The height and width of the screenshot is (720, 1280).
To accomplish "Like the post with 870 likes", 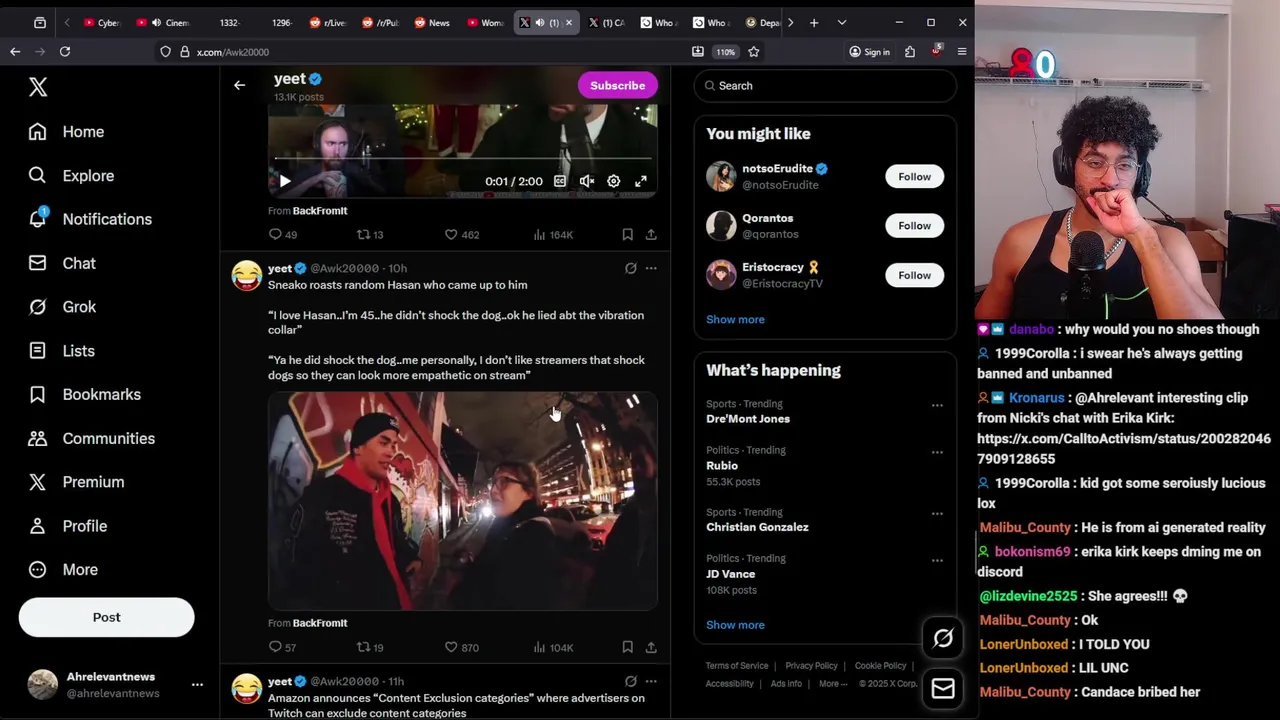I will [x=462, y=647].
